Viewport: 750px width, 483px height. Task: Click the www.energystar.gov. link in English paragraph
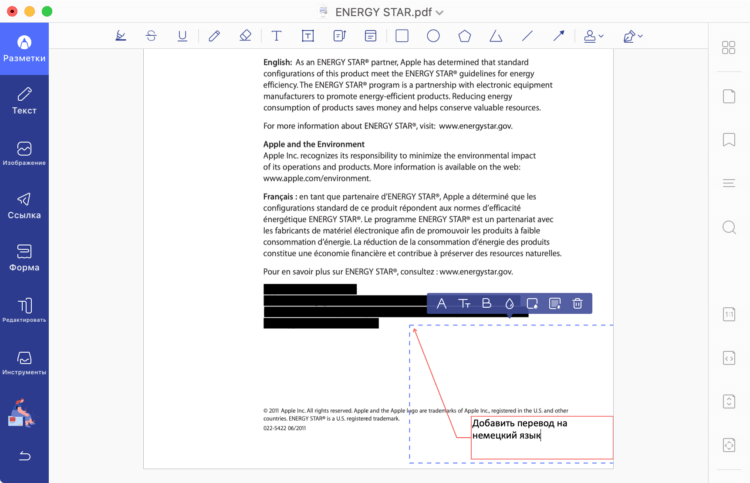(x=475, y=126)
